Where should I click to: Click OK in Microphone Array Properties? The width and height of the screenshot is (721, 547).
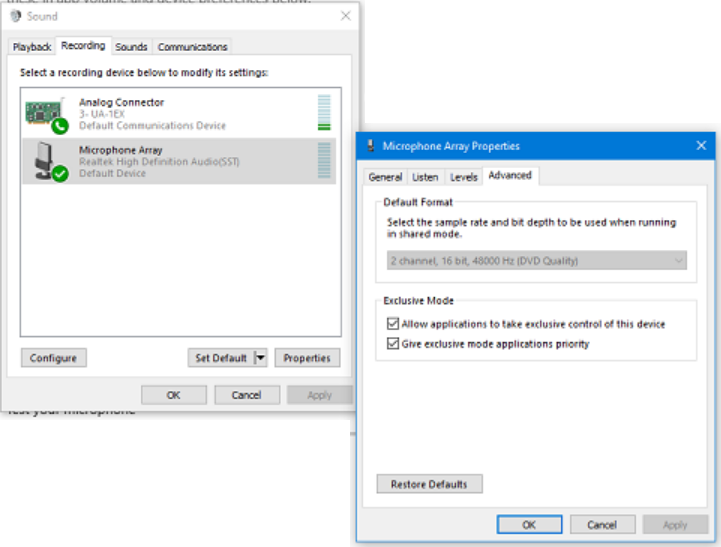click(529, 524)
